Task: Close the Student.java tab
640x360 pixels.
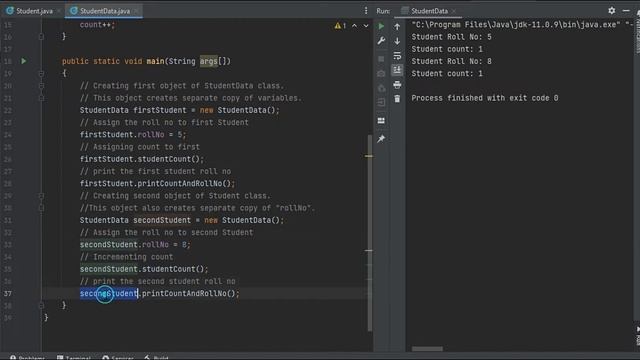Action: [x=59, y=11]
